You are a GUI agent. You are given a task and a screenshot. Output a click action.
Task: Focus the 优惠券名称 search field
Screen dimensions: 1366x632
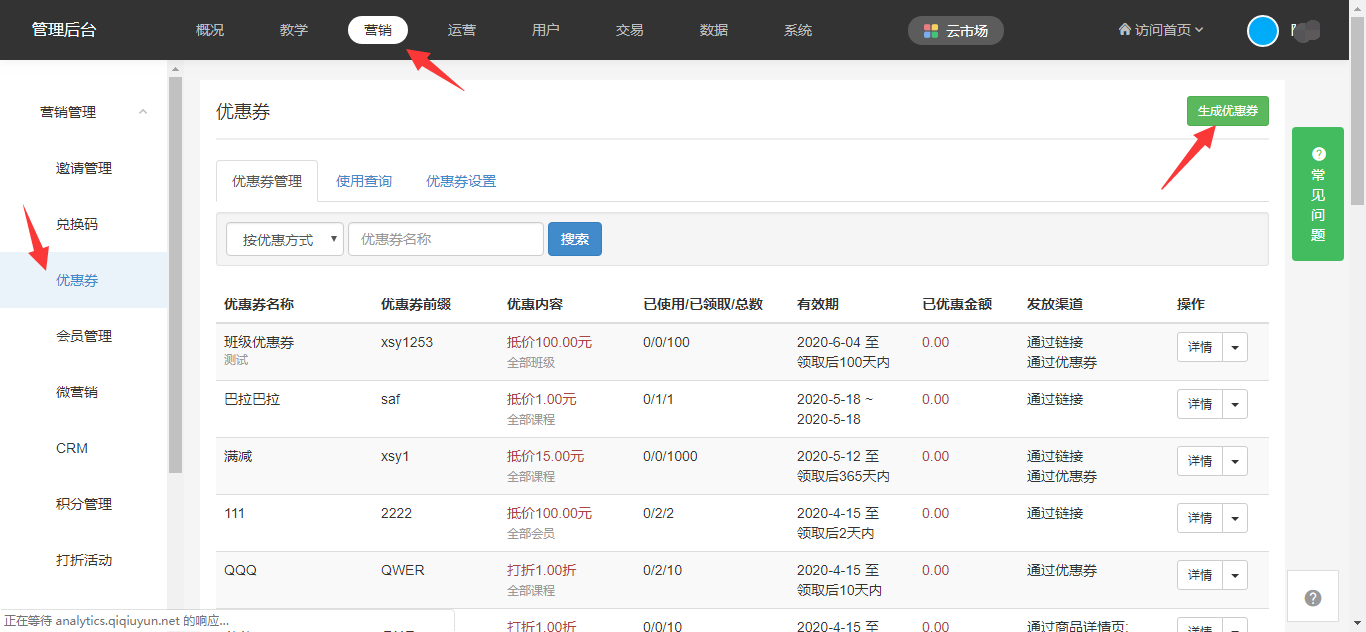[x=445, y=240]
